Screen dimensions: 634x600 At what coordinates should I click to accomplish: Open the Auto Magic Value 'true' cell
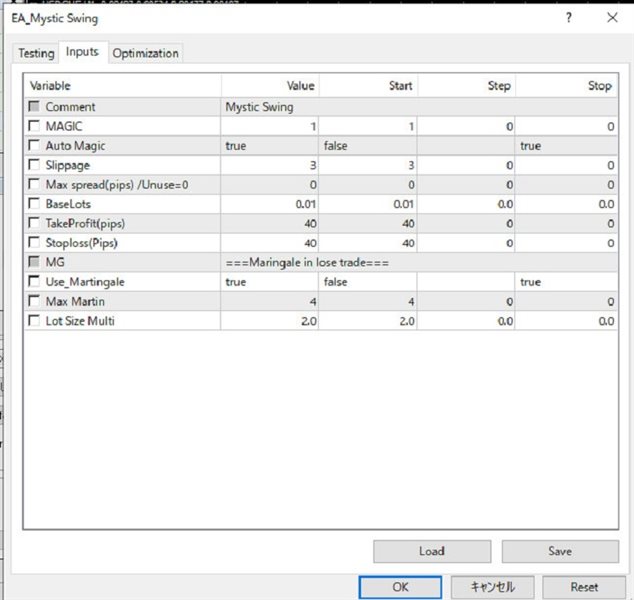click(x=270, y=146)
